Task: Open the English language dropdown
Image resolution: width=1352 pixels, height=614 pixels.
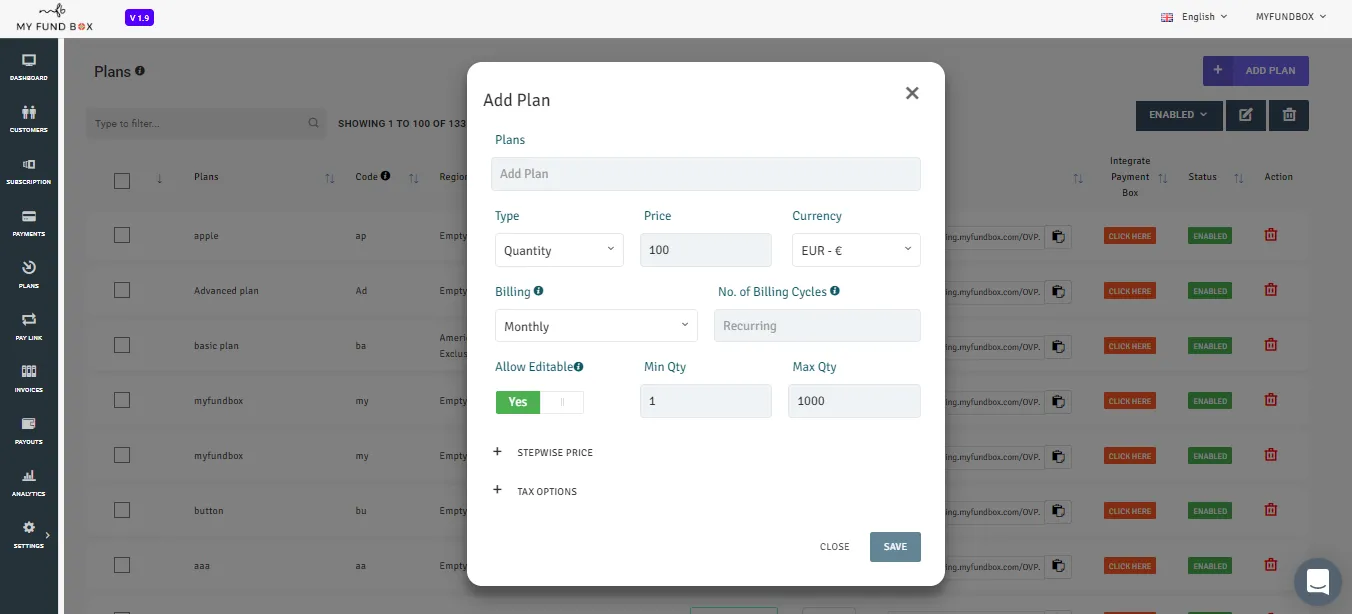Action: coord(1194,17)
